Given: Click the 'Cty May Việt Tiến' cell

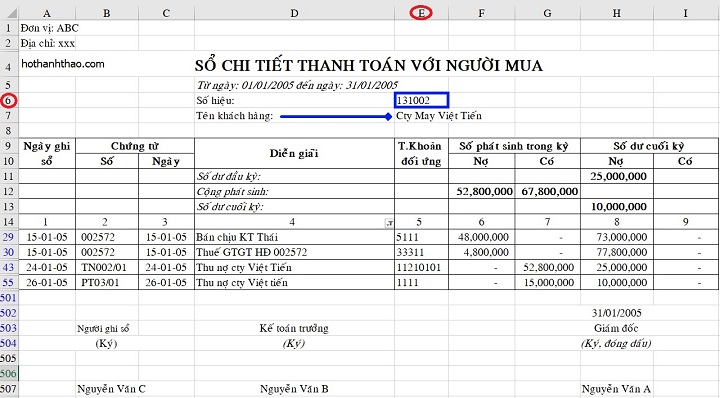Looking at the screenshot, I should click(439, 116).
